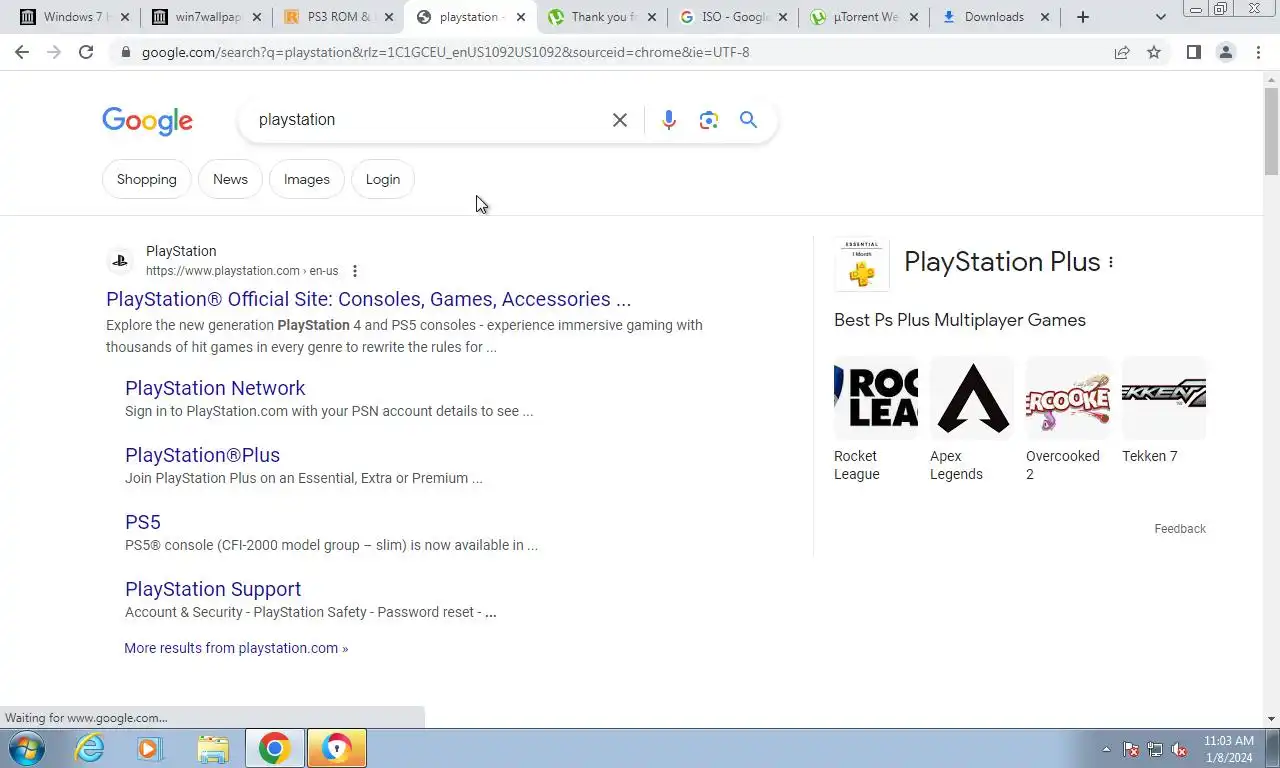View more results from playstation.com
This screenshot has width=1280, height=768.
point(236,648)
